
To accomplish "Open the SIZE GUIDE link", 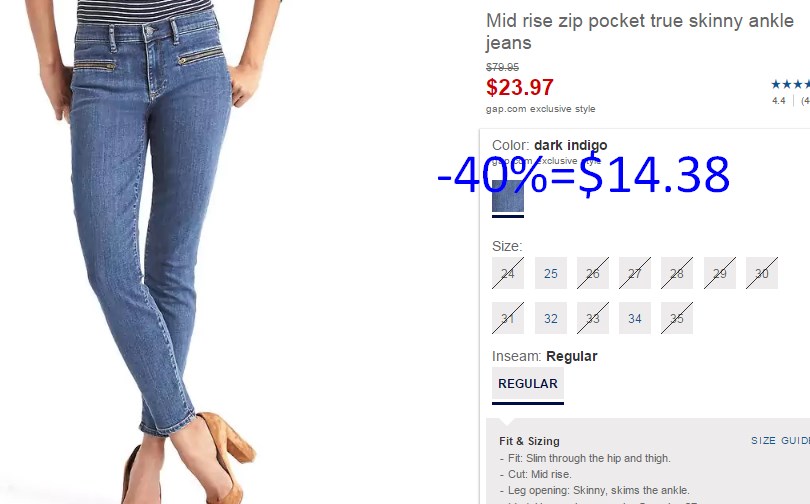I will coord(780,440).
